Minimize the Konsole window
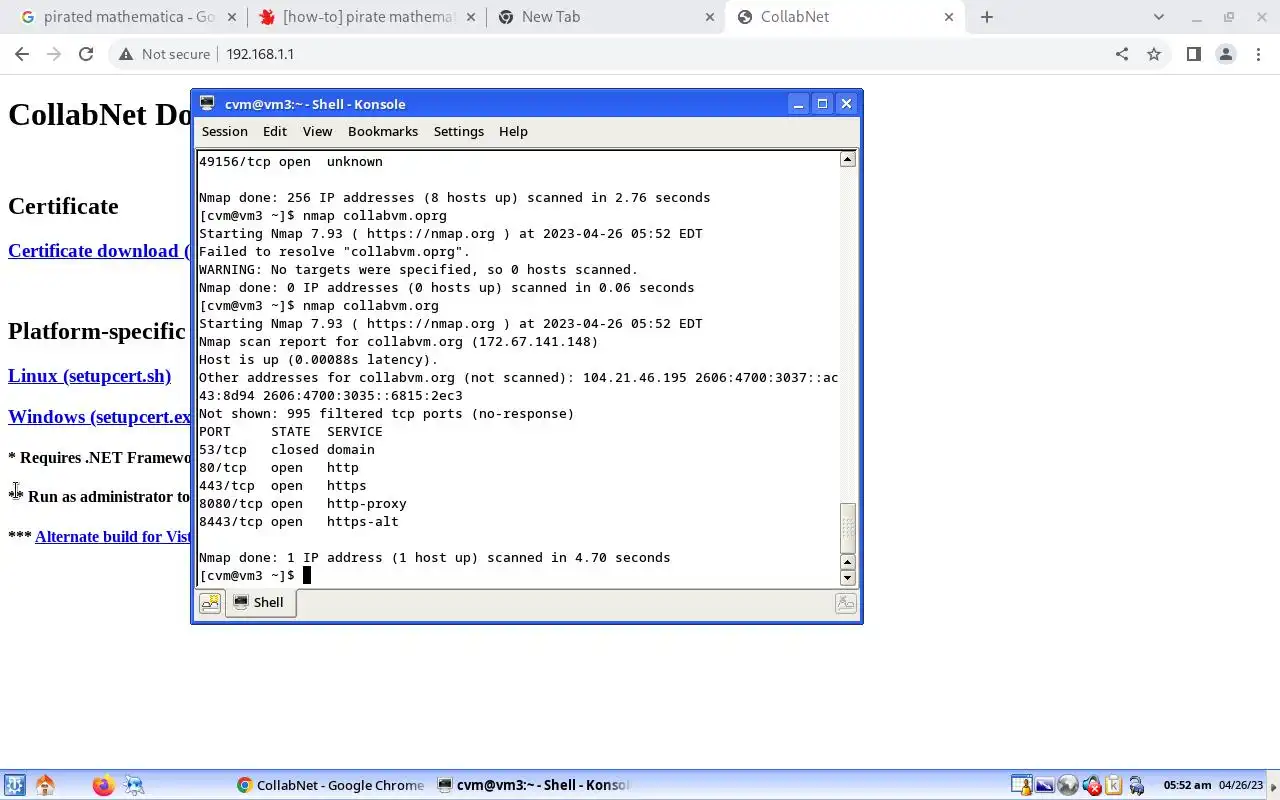 click(x=798, y=104)
